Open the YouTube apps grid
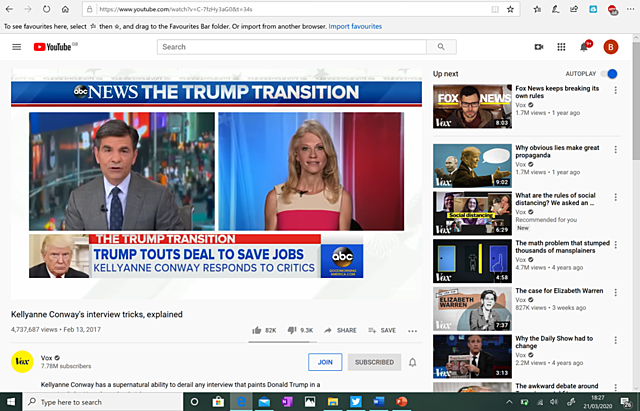Screen dimensions: 640x411 (x=562, y=47)
